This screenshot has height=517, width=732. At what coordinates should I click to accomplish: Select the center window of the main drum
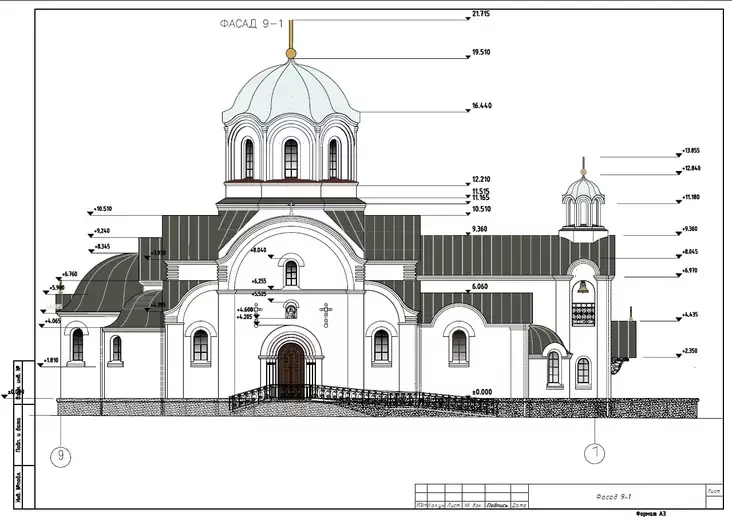[x=291, y=158]
